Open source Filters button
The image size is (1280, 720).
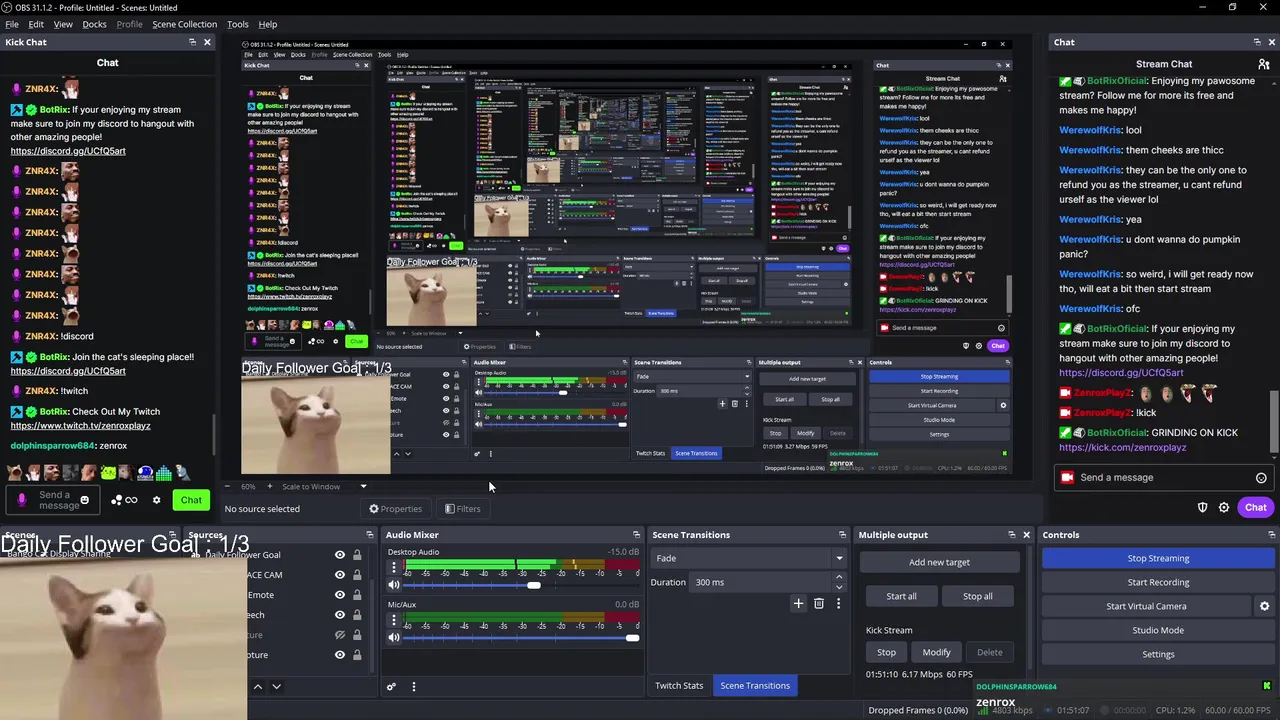(462, 509)
